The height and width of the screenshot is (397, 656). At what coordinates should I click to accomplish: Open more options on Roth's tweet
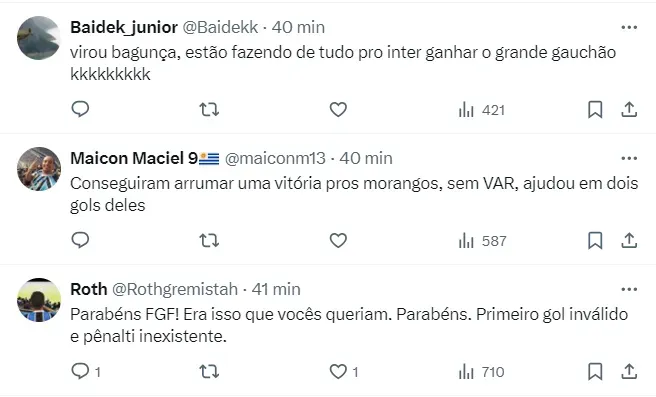pyautogui.click(x=629, y=289)
